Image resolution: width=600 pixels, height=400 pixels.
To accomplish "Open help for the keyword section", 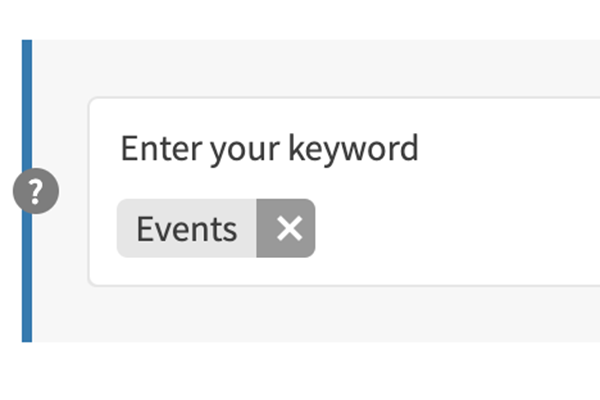I will tap(35, 190).
